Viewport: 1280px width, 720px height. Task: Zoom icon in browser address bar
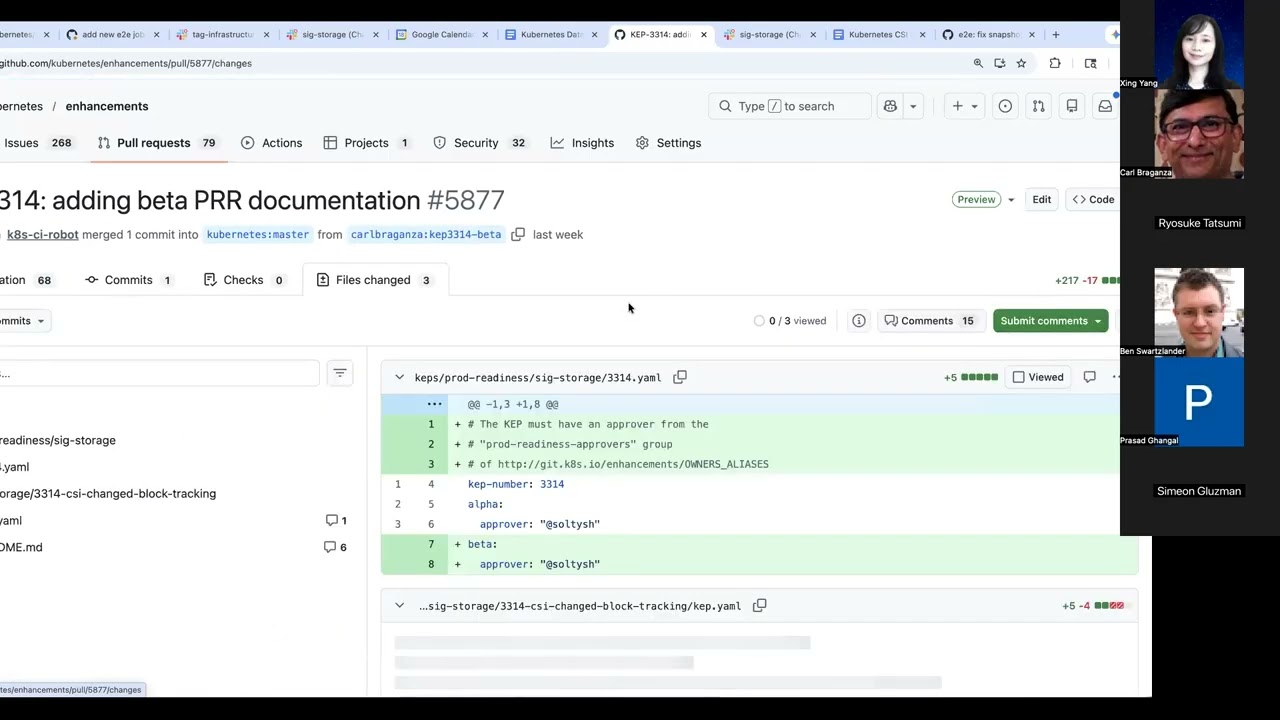pos(978,63)
